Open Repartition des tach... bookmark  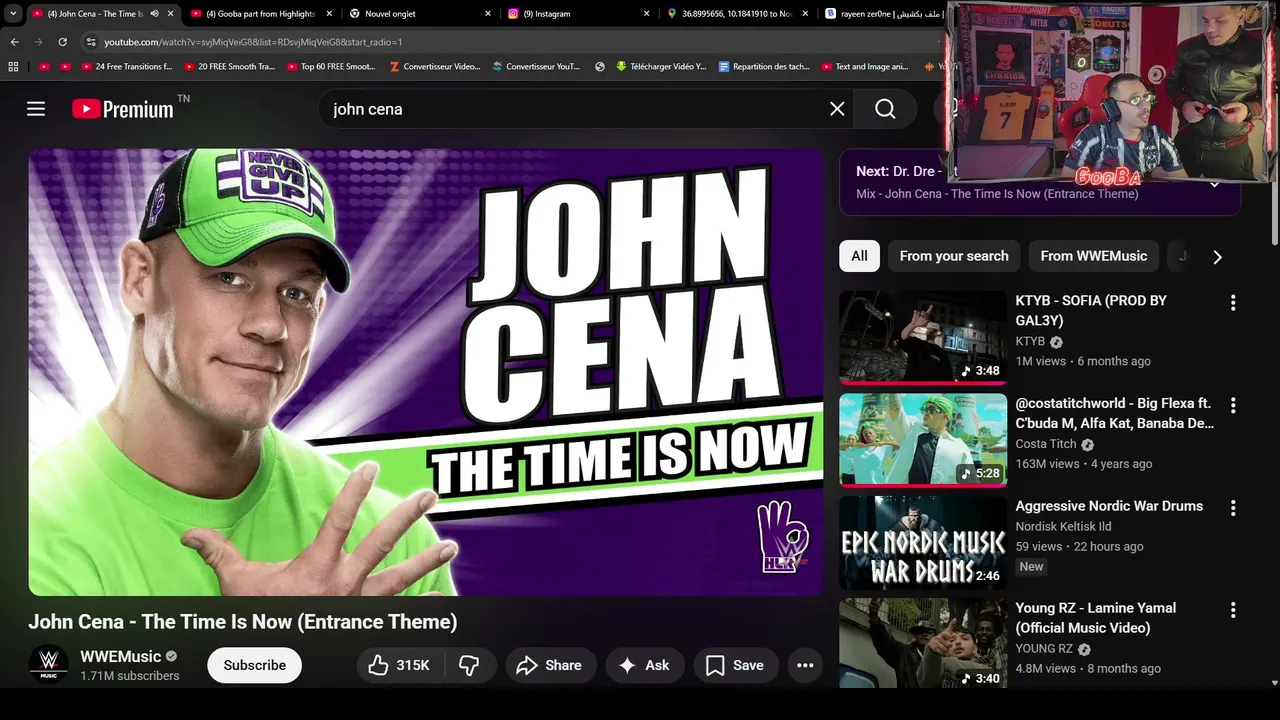tap(764, 67)
